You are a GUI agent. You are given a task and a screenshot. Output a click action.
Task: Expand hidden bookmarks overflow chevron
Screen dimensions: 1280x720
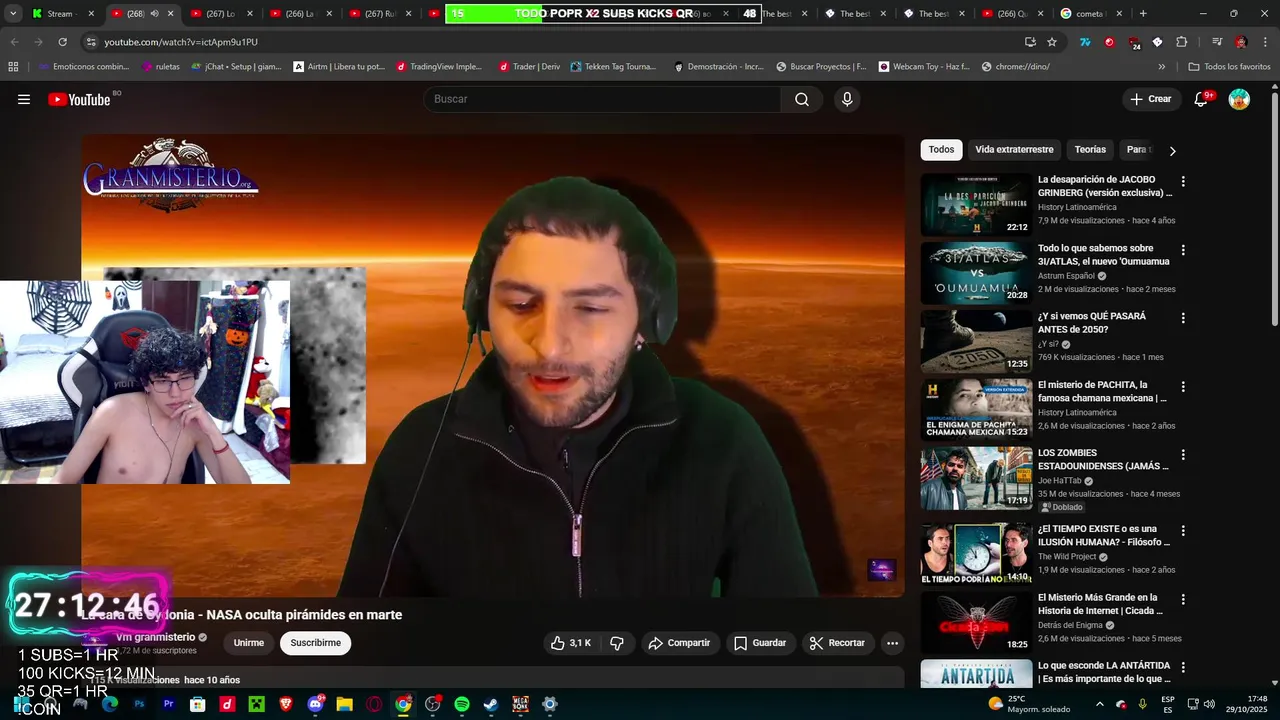pos(1162,67)
